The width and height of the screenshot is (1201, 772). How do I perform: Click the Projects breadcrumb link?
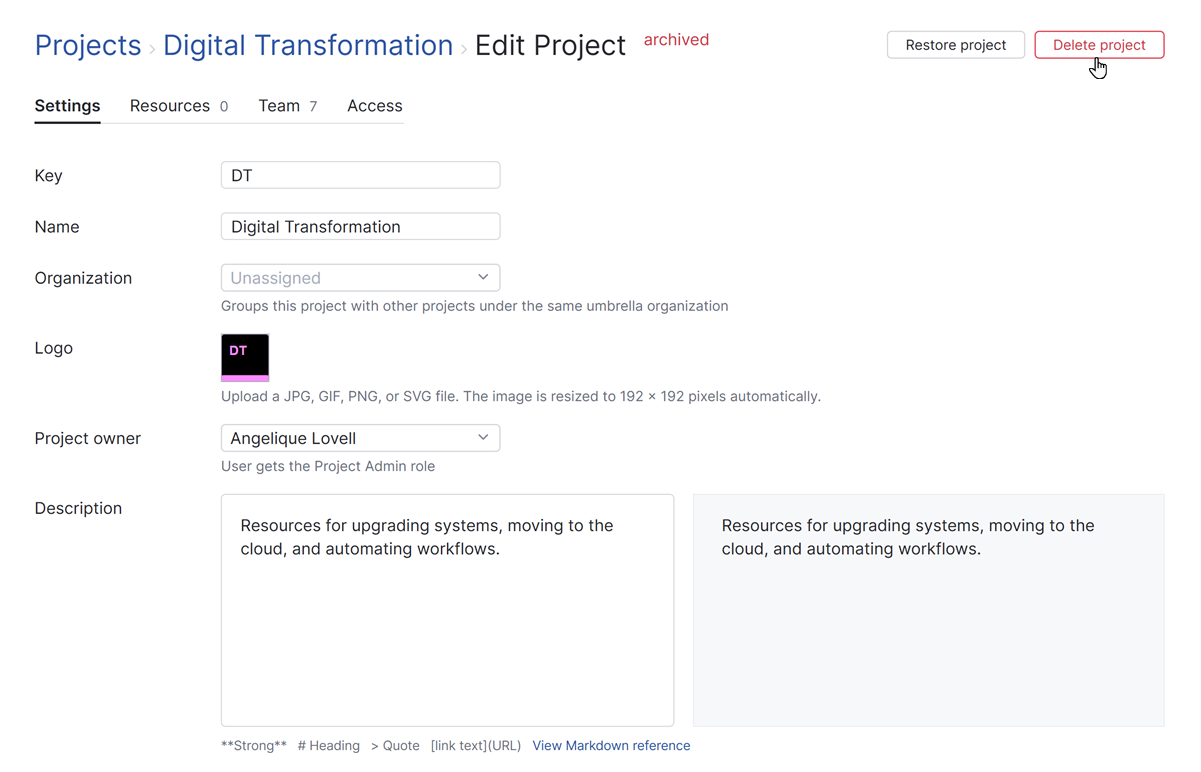pos(88,45)
